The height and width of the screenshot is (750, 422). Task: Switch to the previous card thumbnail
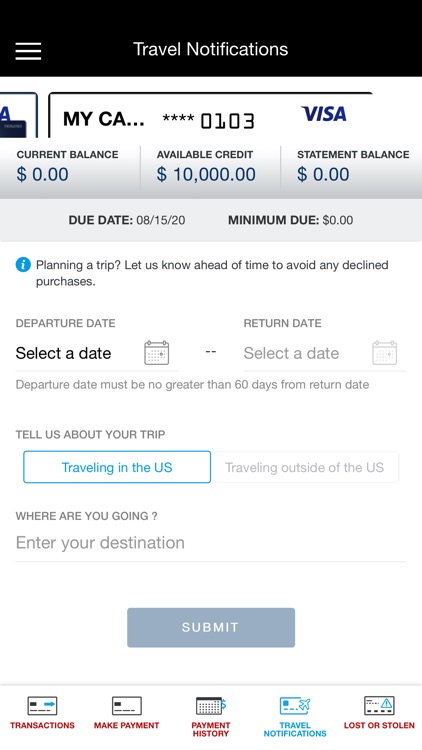18,115
